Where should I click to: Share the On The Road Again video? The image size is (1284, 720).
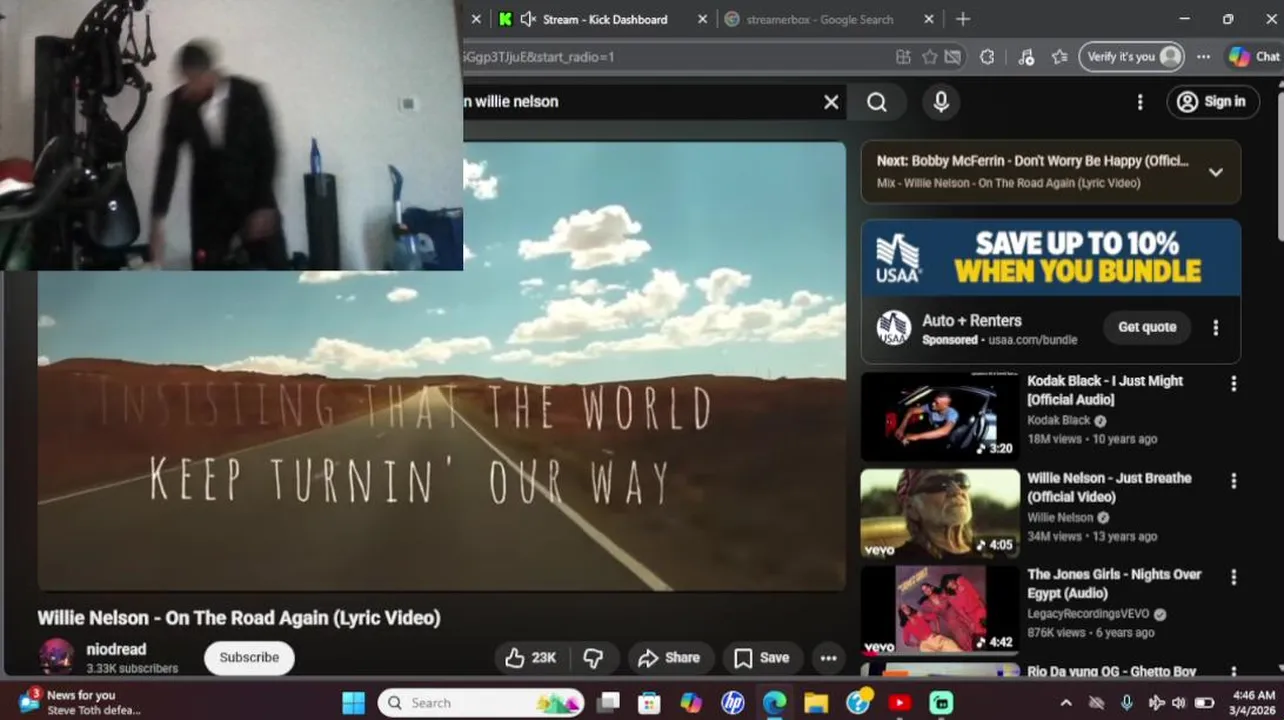tap(669, 658)
